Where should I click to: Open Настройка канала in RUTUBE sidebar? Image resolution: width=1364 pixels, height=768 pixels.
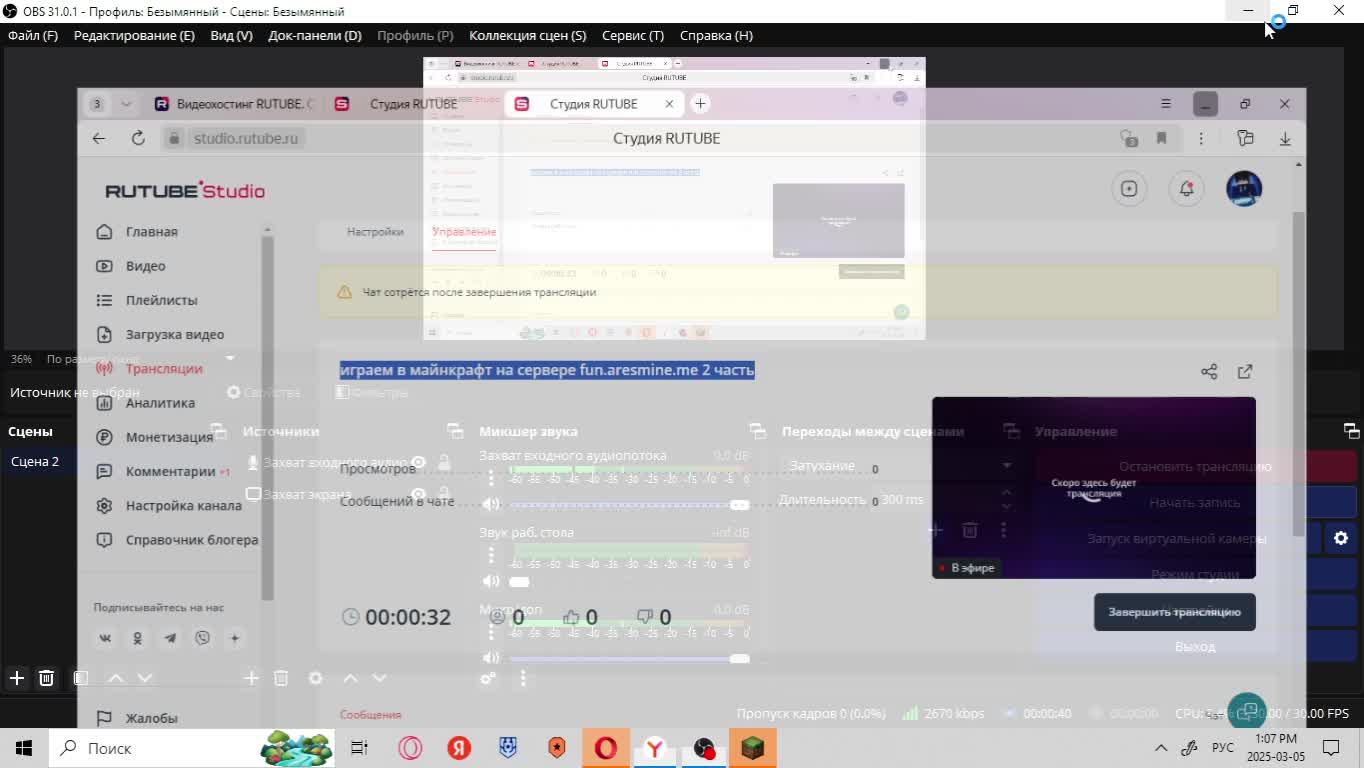(184, 505)
